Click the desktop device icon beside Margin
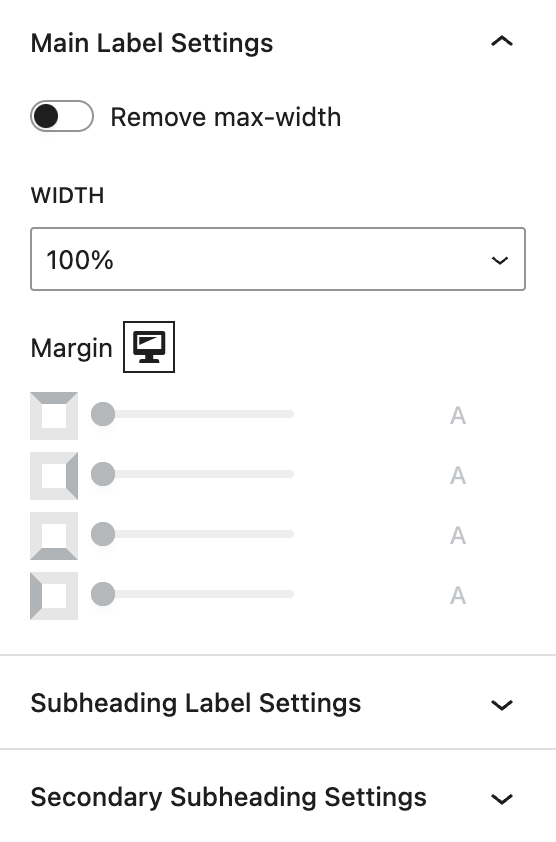The image size is (556, 842). [149, 347]
